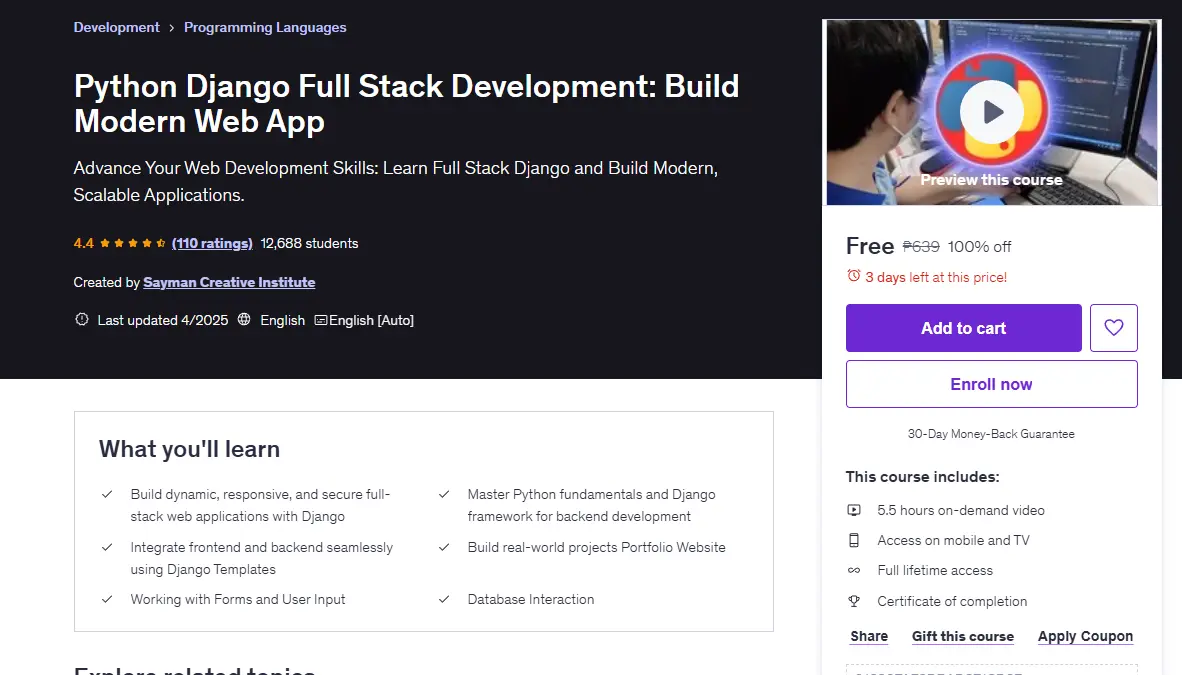Click the What you'll learn heading
Viewport: 1182px width, 675px height.
click(189, 449)
